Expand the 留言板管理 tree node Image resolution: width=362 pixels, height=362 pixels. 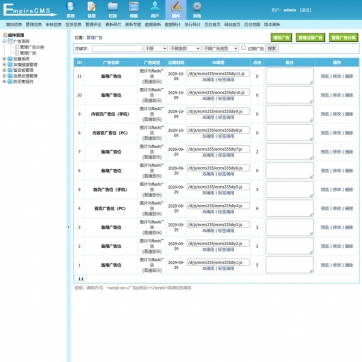click(x=4, y=70)
